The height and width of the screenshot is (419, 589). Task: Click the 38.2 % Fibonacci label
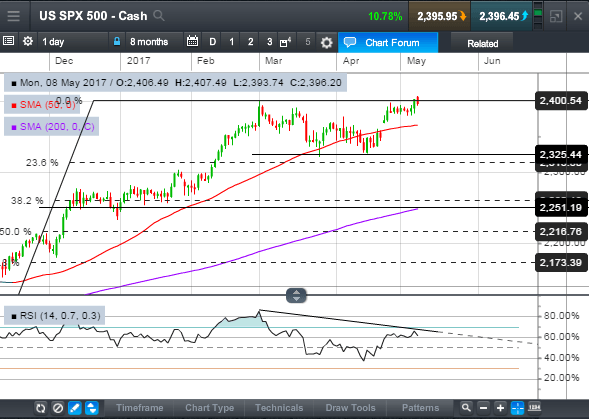(27, 201)
